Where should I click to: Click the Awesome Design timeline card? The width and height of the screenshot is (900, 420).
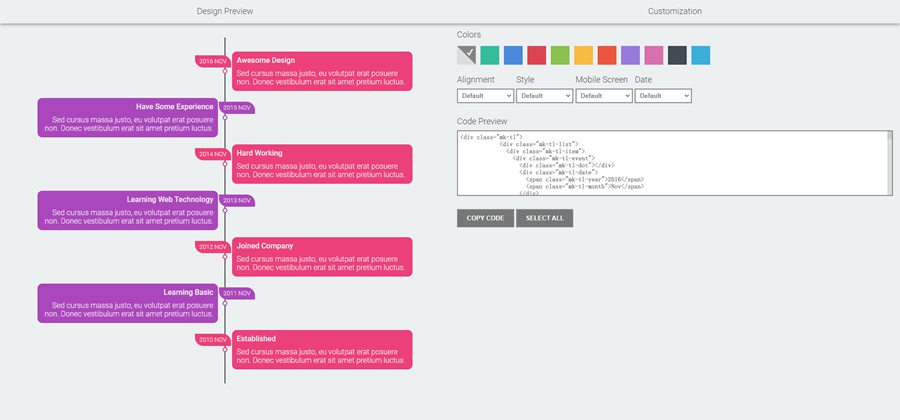(321, 71)
